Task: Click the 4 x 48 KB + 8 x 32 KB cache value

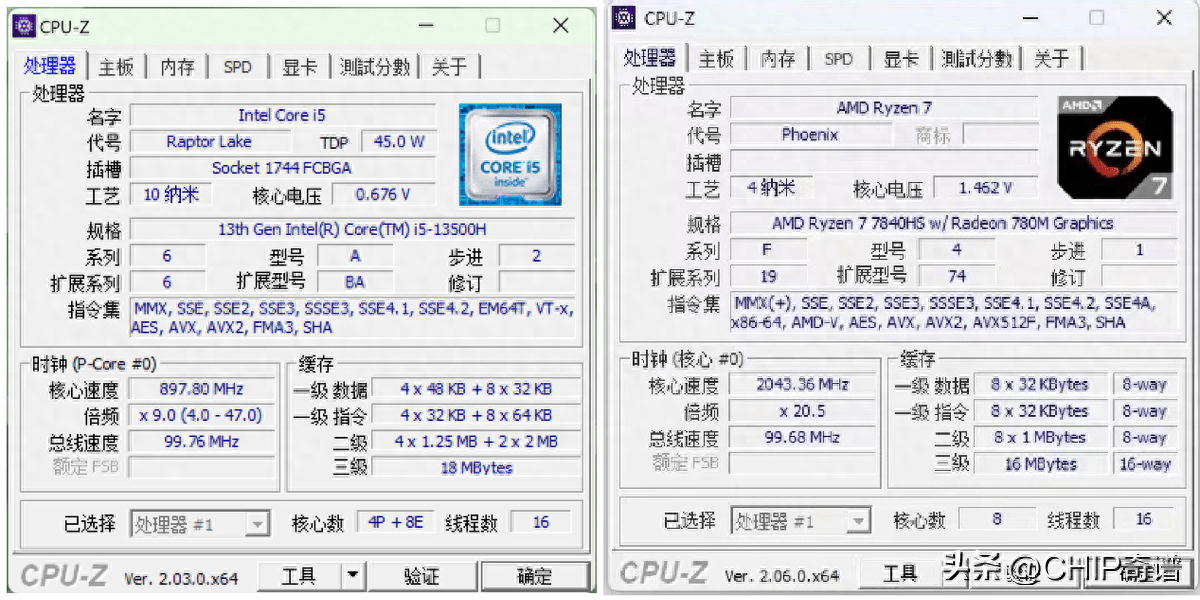Action: [476, 389]
